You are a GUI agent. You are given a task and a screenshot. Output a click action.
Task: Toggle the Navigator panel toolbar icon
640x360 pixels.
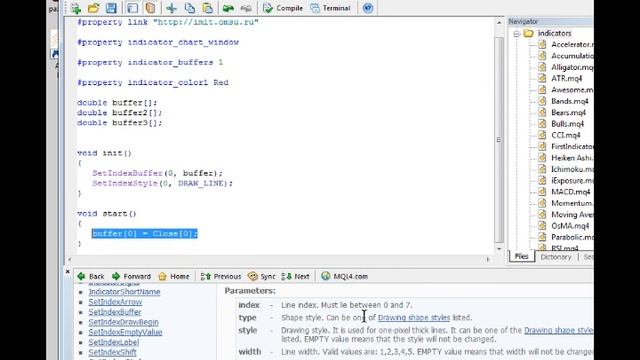pyautogui.click(x=133, y=8)
